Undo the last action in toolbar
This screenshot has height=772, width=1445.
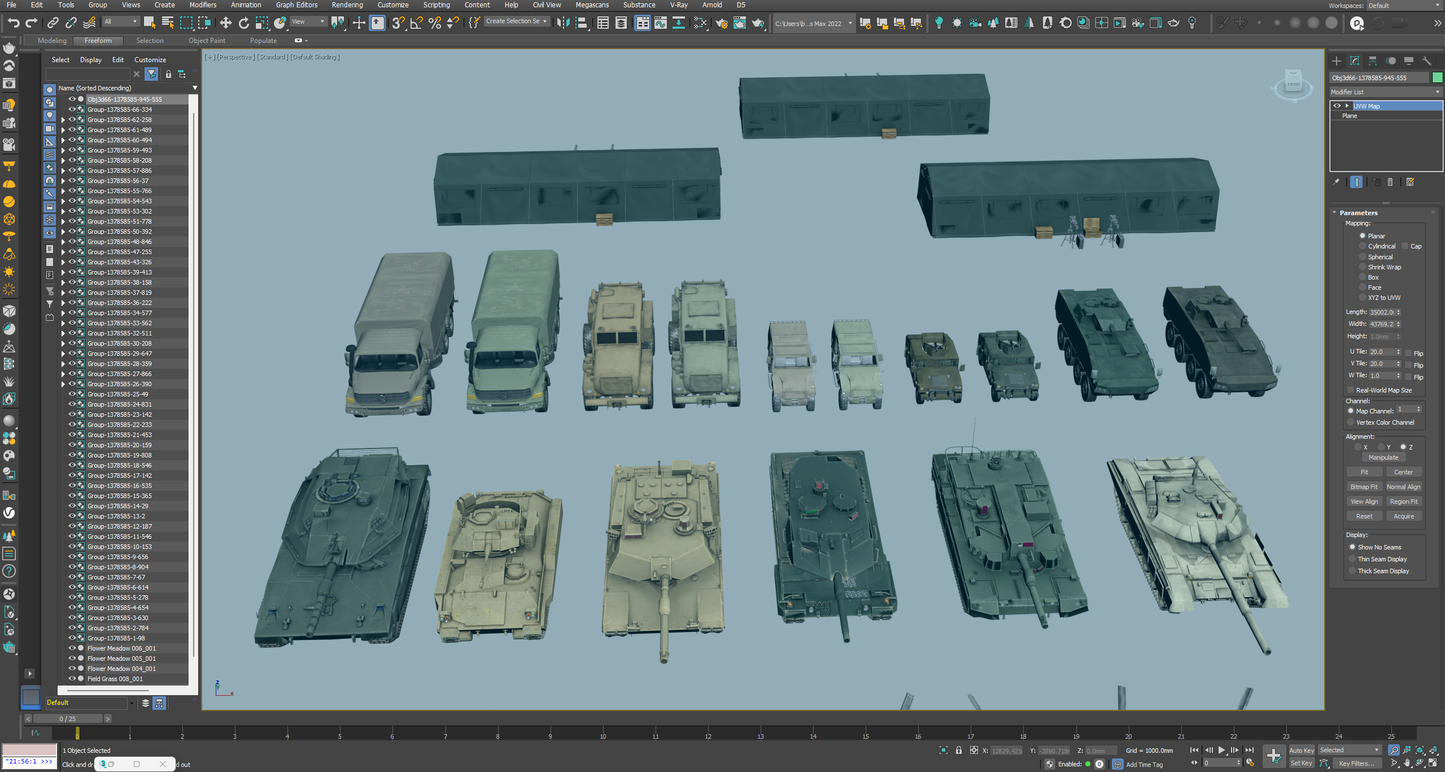pyautogui.click(x=14, y=22)
